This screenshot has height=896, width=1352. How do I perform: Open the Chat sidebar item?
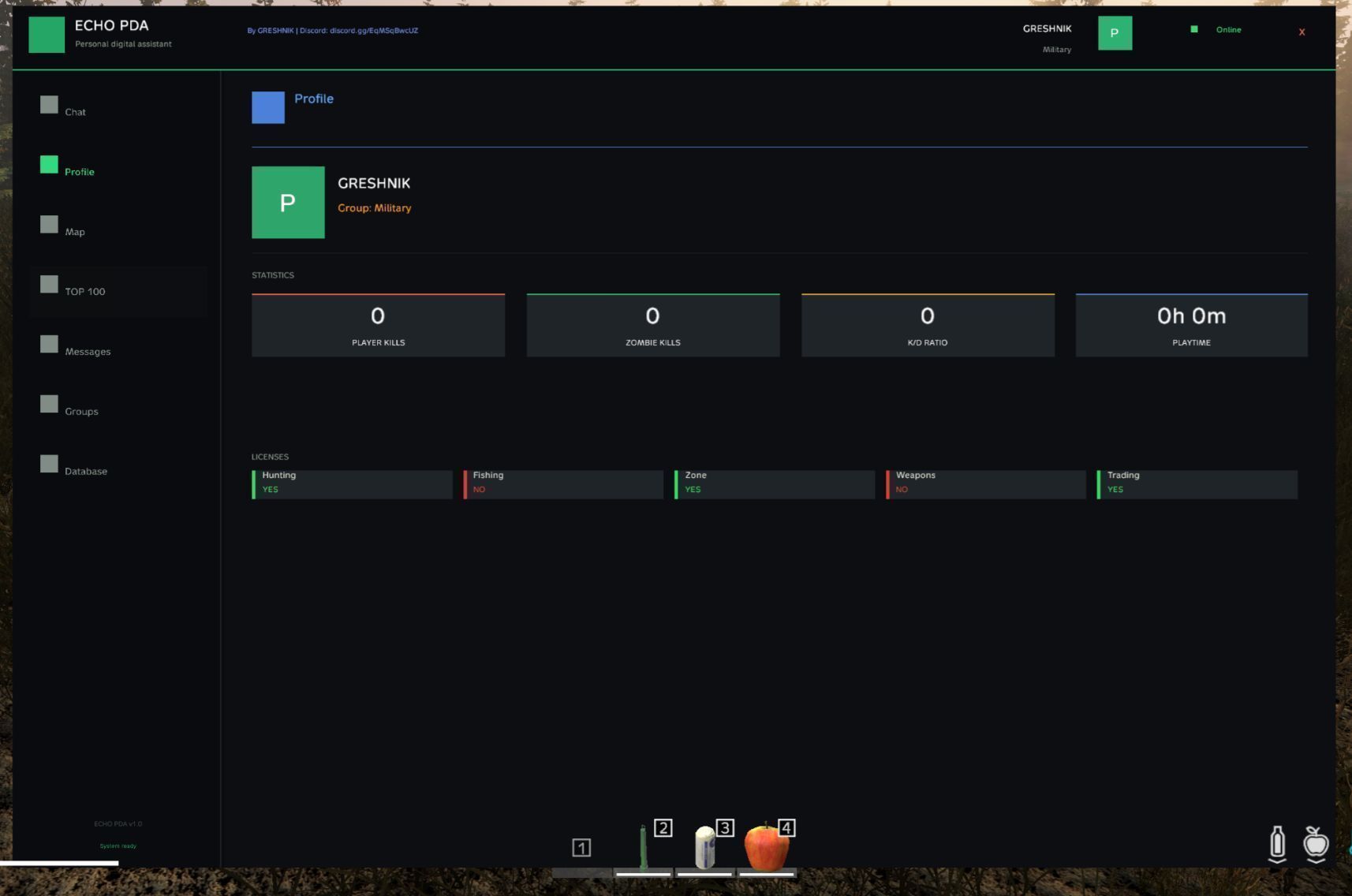click(118, 112)
